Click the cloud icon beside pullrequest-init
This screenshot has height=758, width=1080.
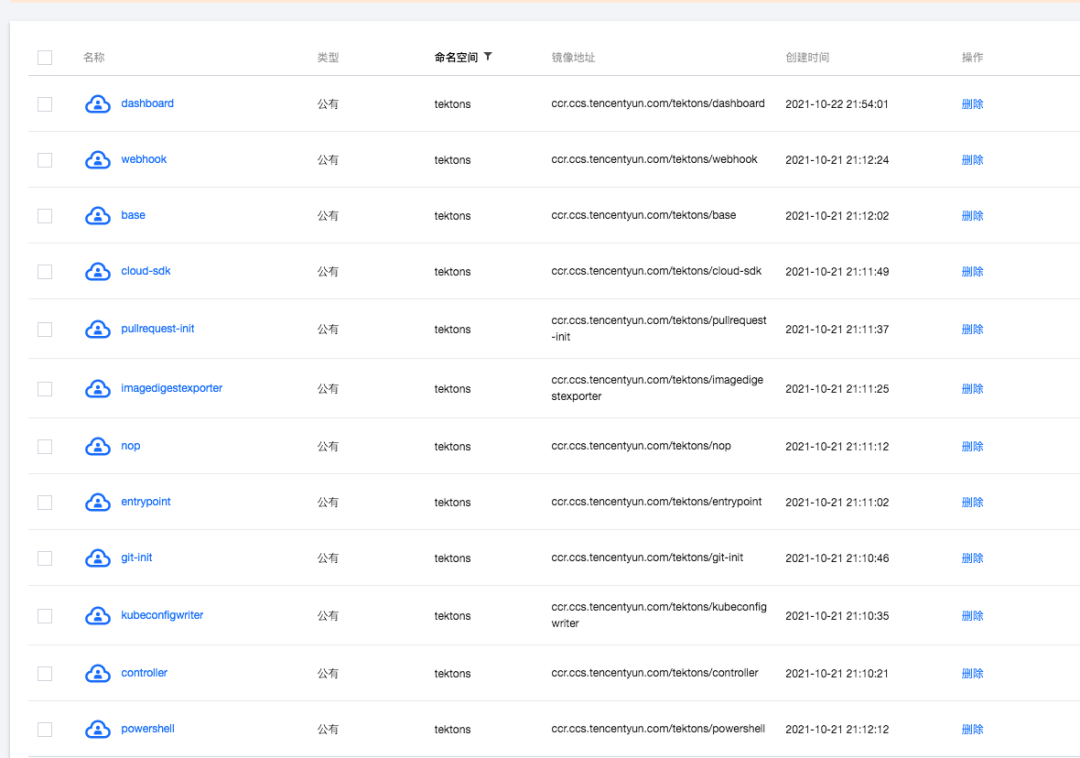(x=98, y=329)
